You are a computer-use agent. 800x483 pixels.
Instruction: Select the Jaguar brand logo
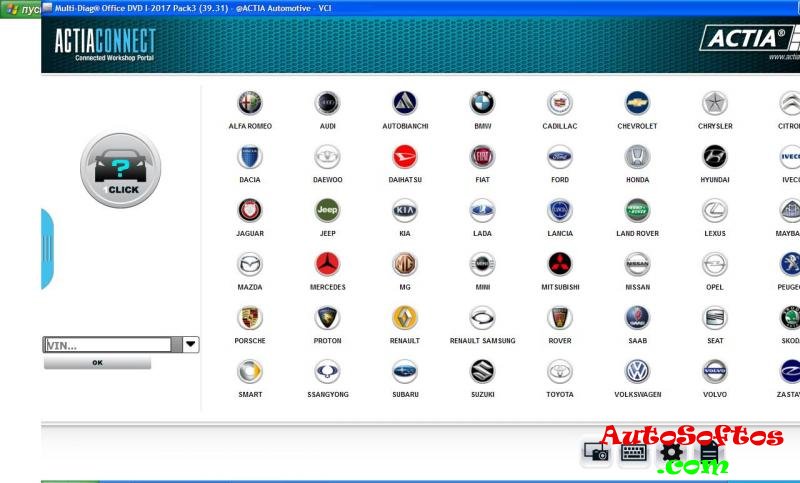(x=249, y=211)
